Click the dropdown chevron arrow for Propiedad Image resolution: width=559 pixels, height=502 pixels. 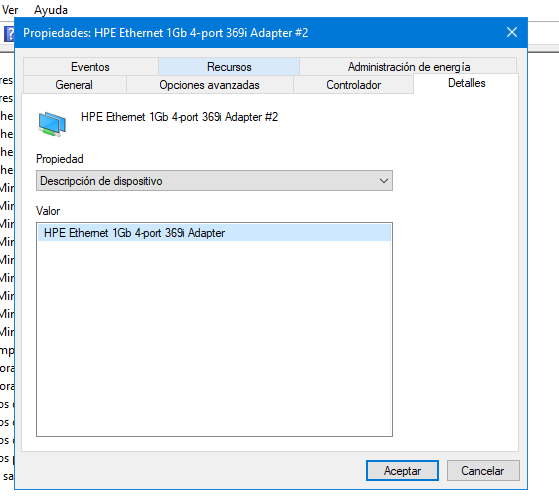pos(384,181)
